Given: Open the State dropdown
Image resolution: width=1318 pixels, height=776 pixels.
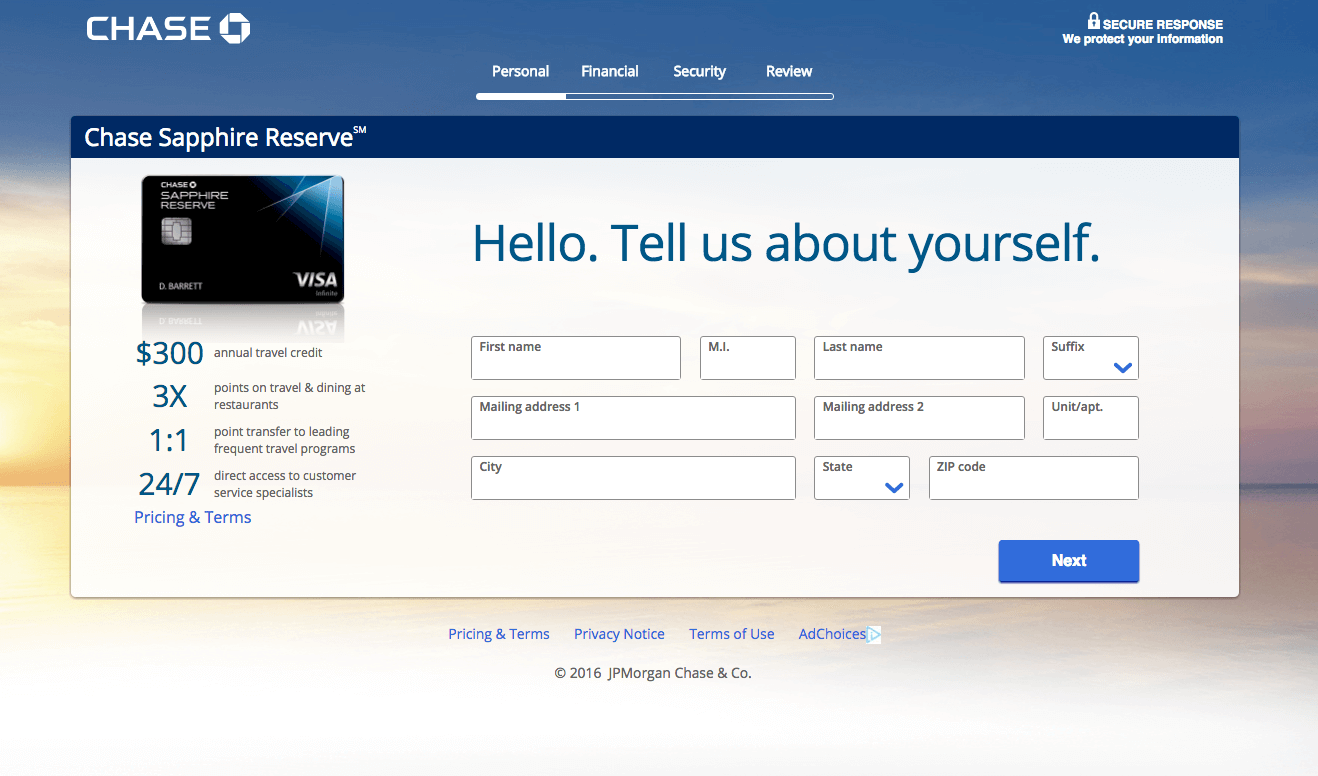Looking at the screenshot, I should click(x=862, y=478).
